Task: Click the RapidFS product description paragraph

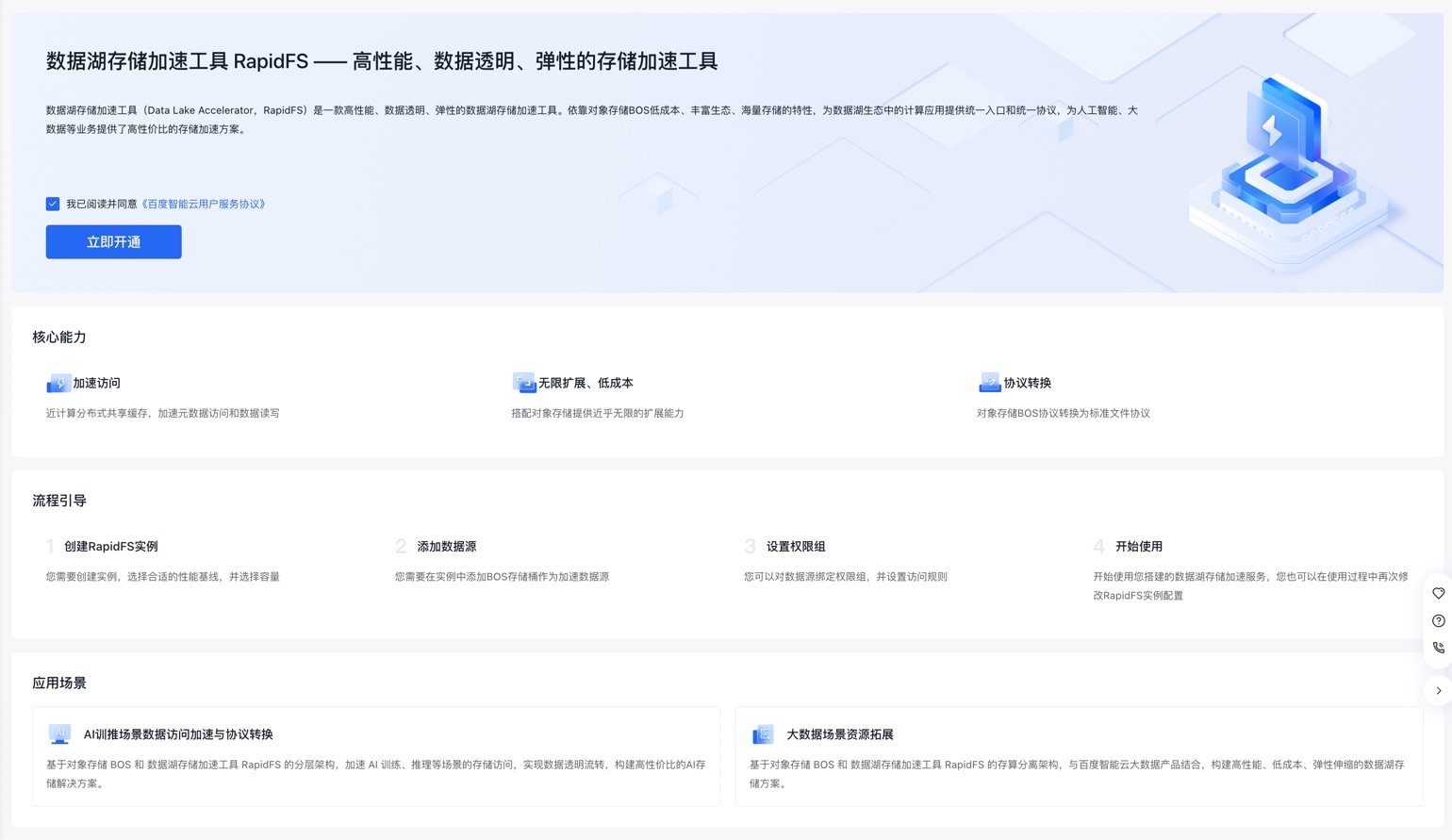Action: [x=592, y=120]
